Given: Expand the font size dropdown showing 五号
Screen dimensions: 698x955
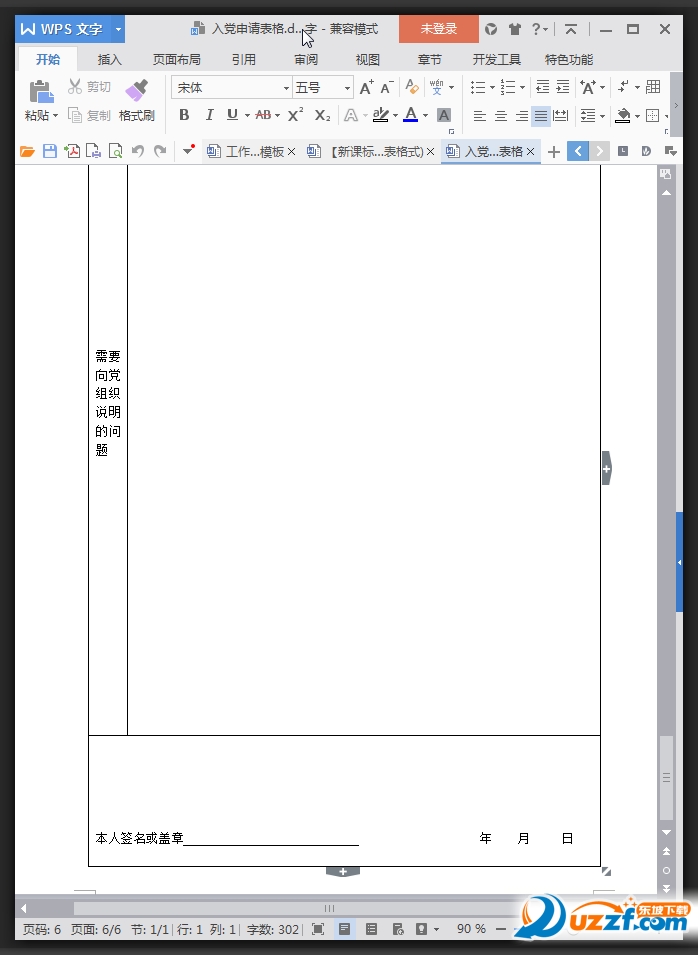Looking at the screenshot, I should [322, 88].
